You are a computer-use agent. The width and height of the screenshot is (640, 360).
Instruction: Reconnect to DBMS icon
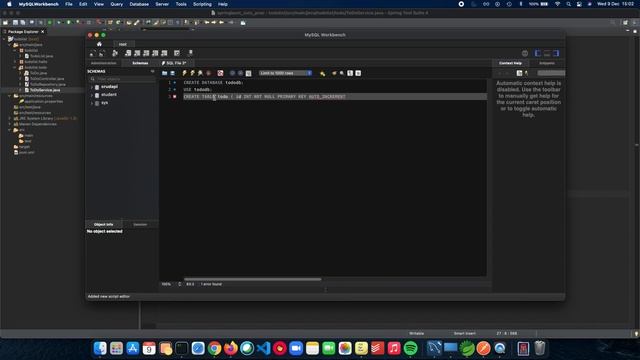pyautogui.click(x=190, y=53)
